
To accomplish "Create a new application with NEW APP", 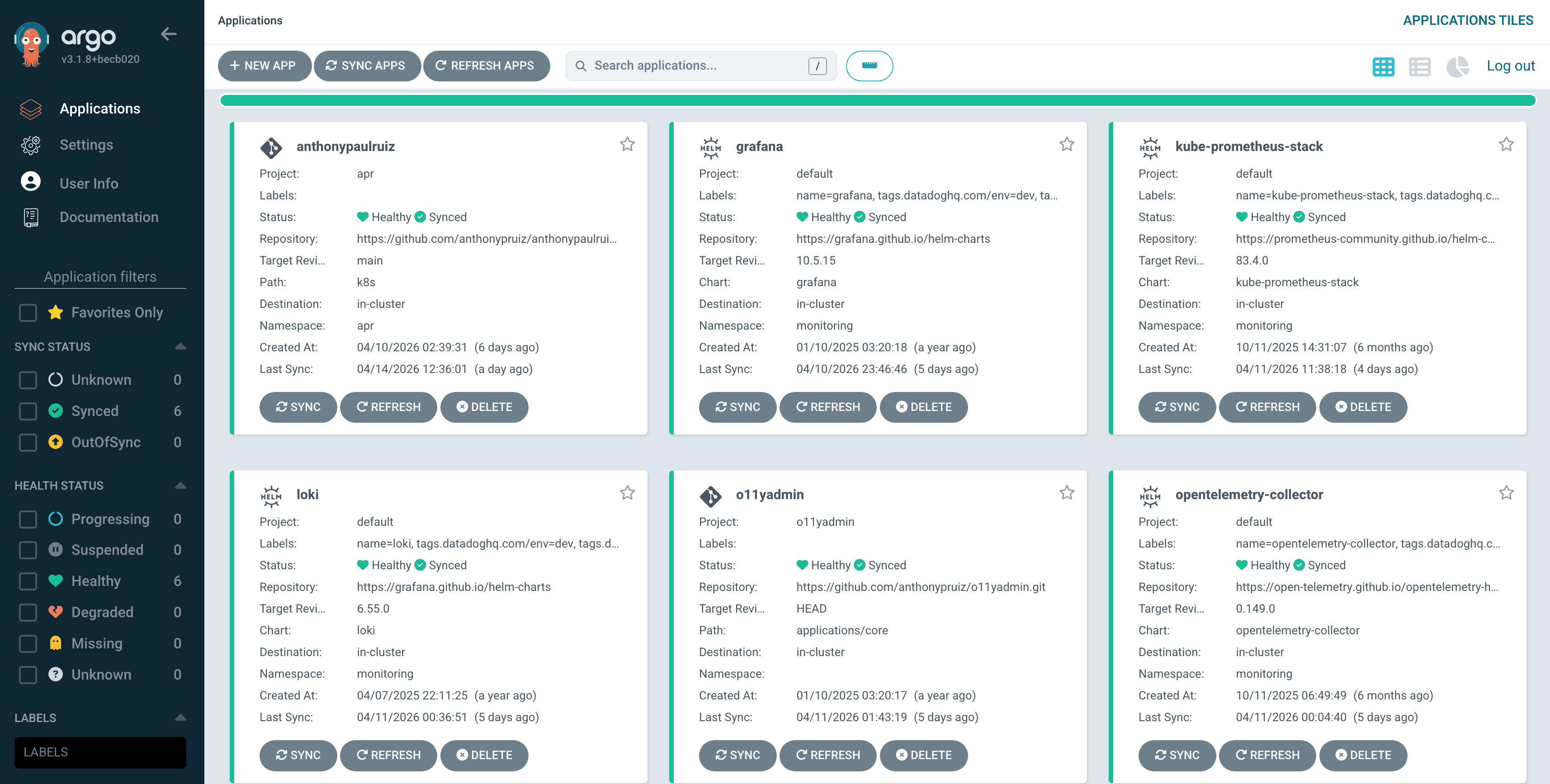I will tap(264, 66).
